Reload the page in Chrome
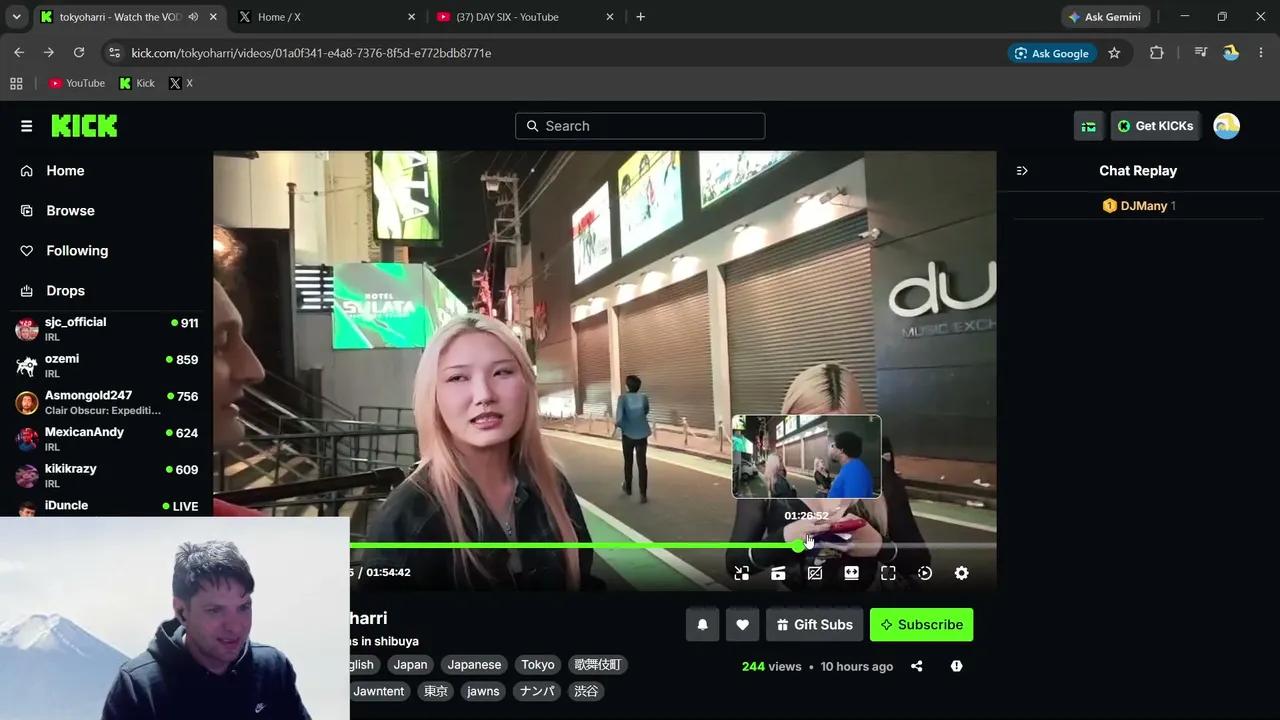Image resolution: width=1280 pixels, height=720 pixels. point(79,53)
